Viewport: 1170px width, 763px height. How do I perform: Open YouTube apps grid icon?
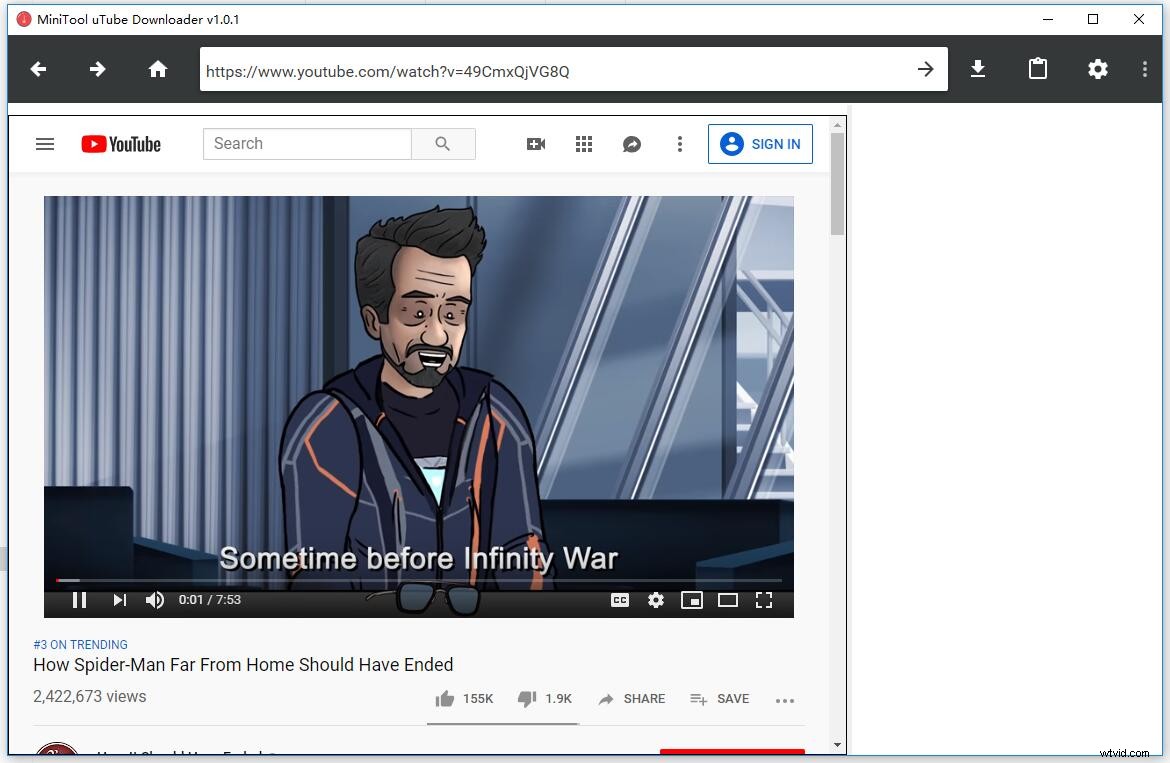pyautogui.click(x=584, y=144)
